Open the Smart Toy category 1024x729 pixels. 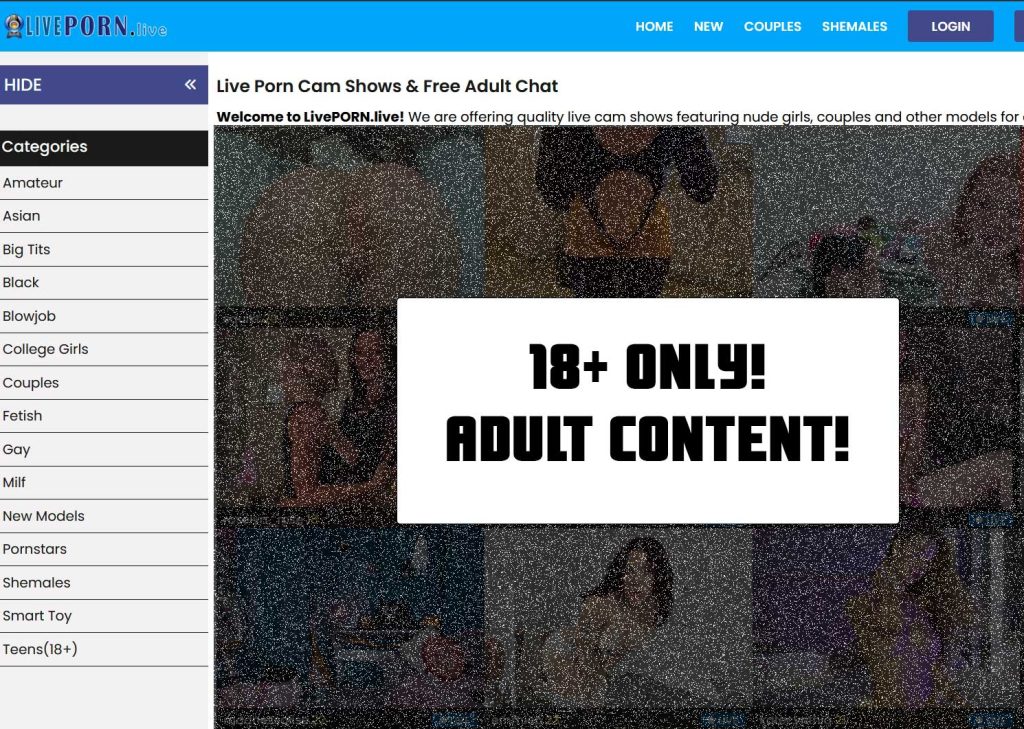37,616
